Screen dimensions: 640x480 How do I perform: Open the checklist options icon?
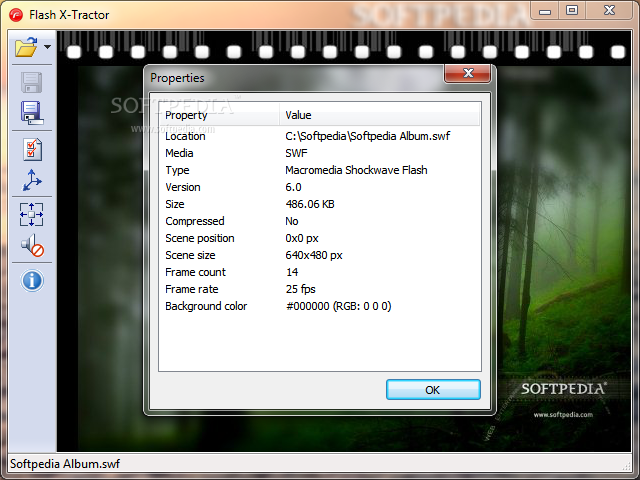click(32, 149)
